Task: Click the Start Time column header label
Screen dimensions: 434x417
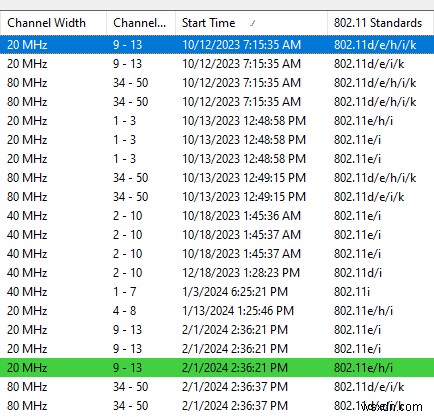Action: click(208, 23)
